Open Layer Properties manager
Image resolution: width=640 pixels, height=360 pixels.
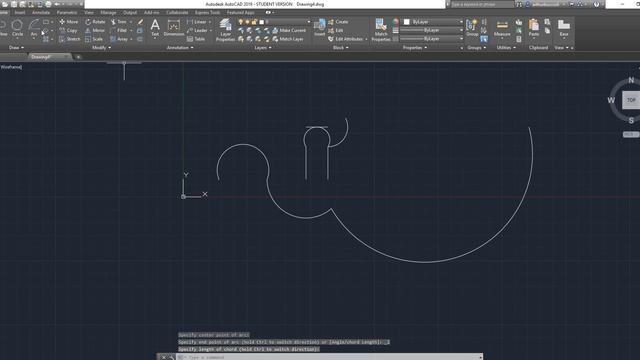[x=225, y=30]
